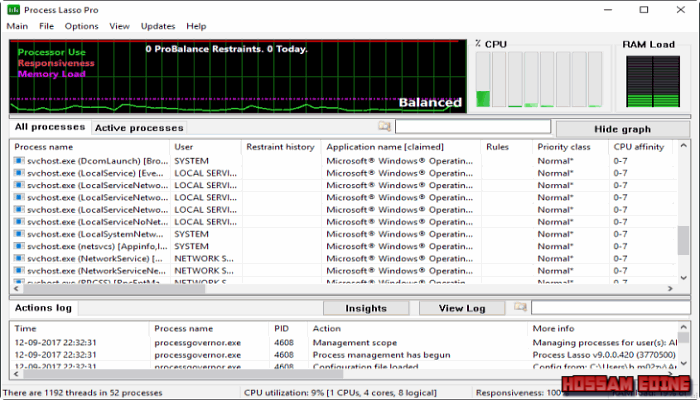The width and height of the screenshot is (700, 400).
Task: Click the Hide graph button
Action: pyautogui.click(x=622, y=129)
